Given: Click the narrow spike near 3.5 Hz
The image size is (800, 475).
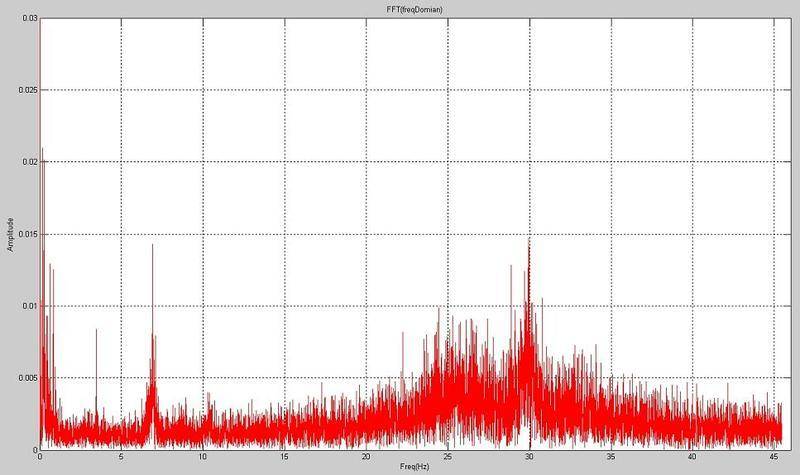Looking at the screenshot, I should pos(96,330).
